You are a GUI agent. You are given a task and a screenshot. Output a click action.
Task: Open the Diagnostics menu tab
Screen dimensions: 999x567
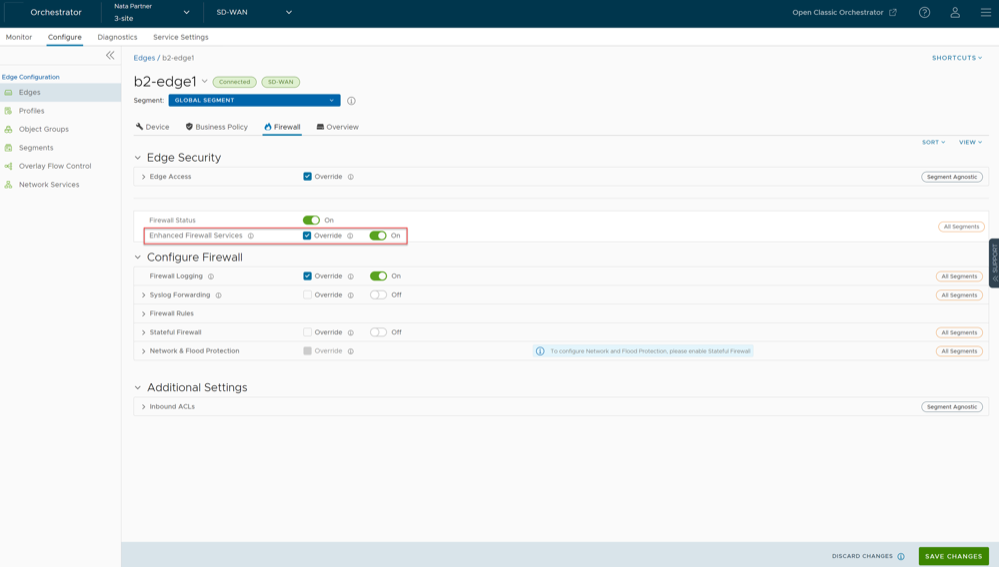117,37
